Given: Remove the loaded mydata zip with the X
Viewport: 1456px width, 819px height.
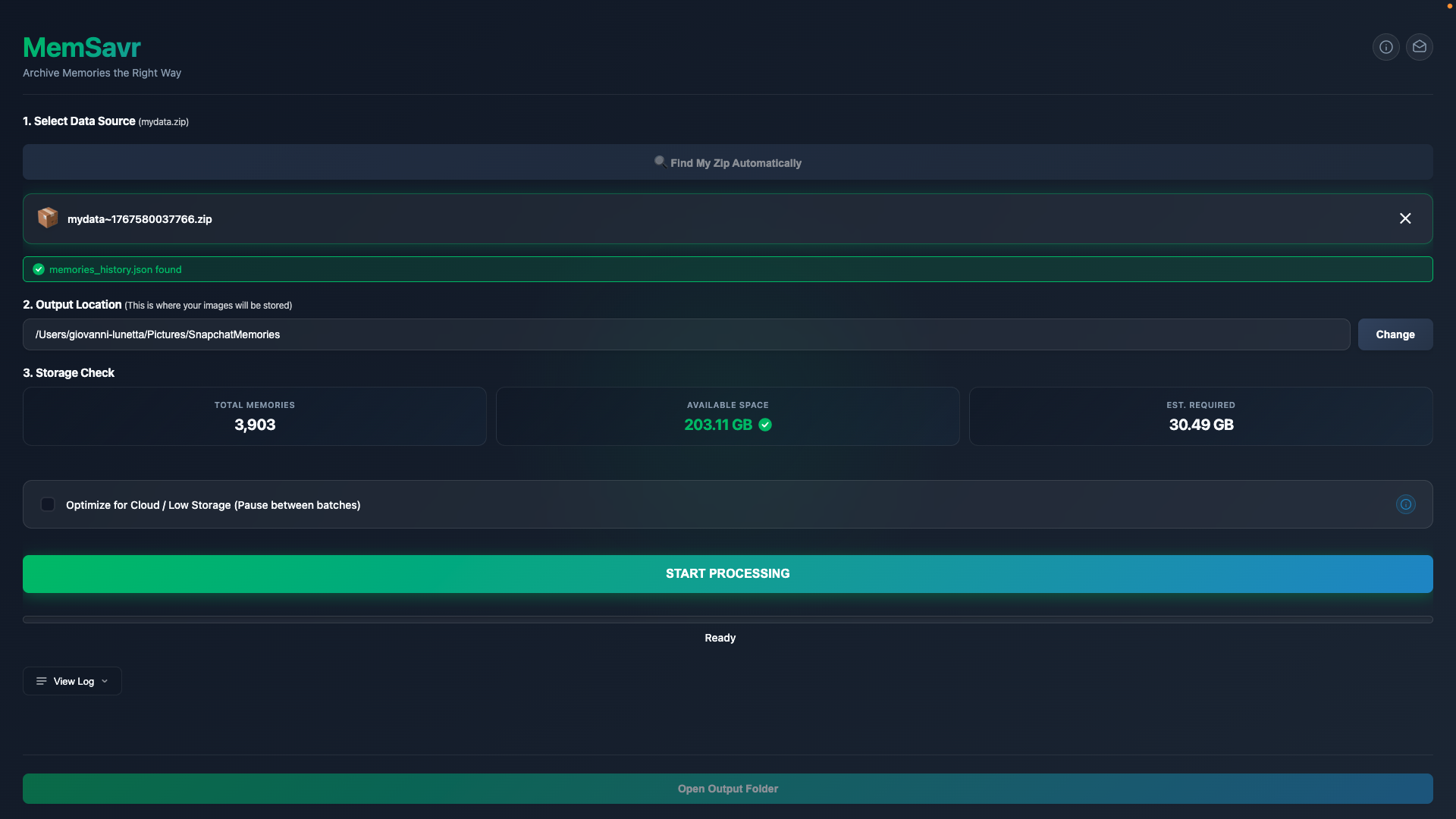Looking at the screenshot, I should tap(1405, 218).
